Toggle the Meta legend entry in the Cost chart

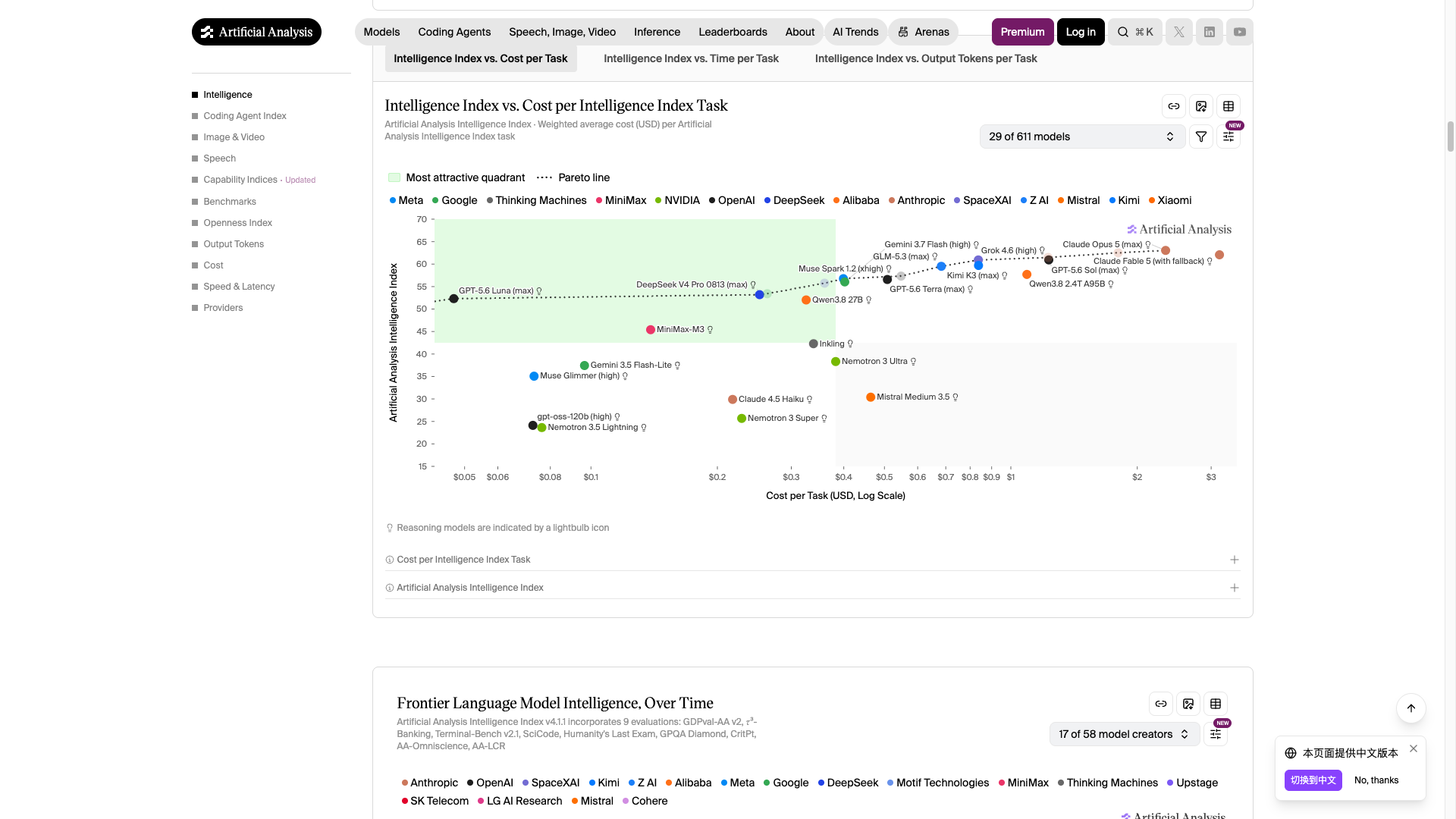(406, 200)
